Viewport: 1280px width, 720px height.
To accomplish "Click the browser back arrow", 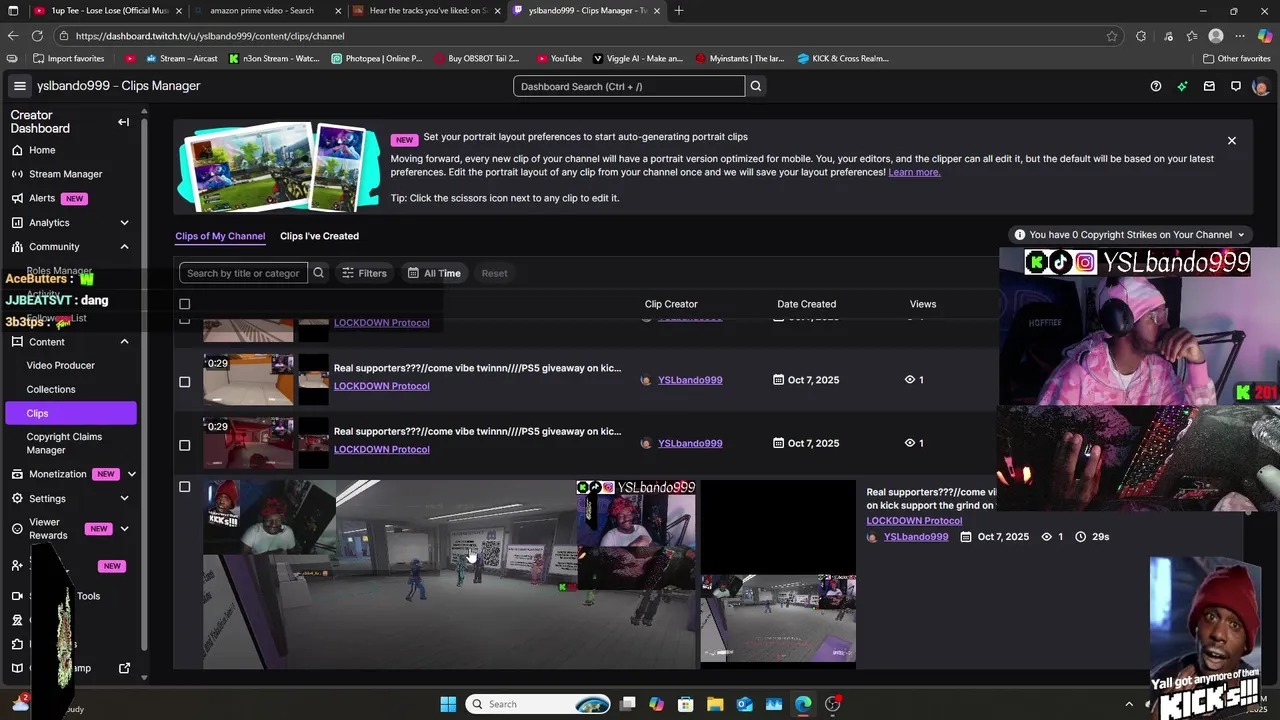I will (12, 36).
